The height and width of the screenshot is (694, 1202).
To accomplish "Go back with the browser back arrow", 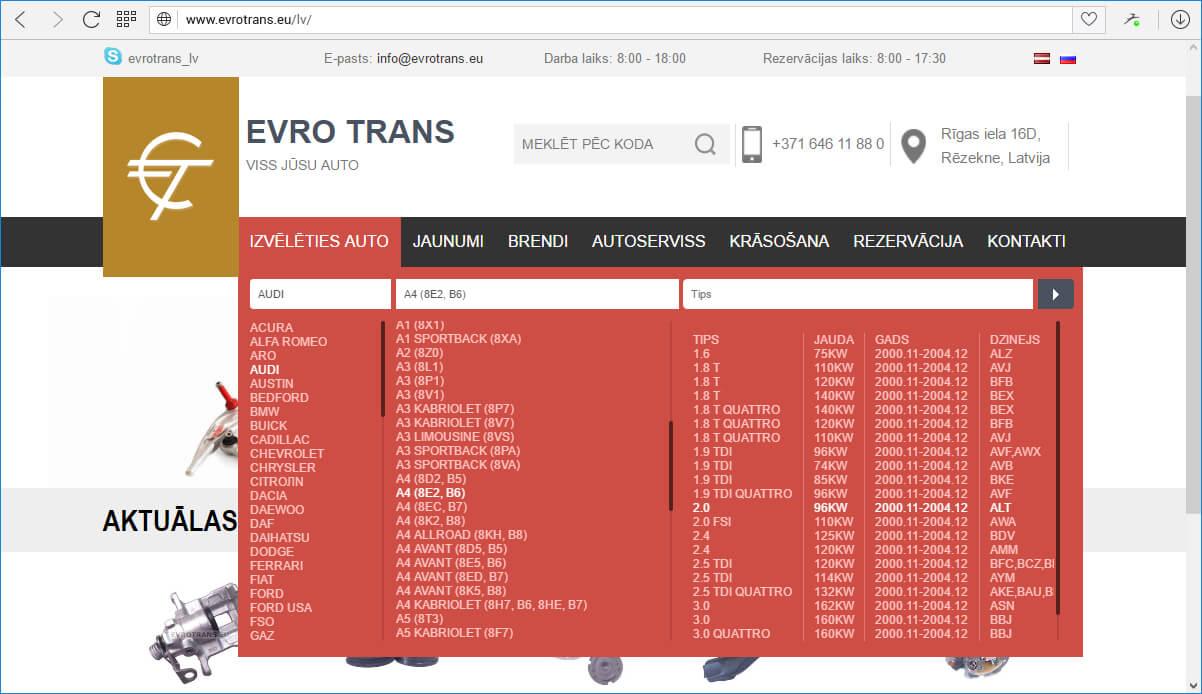I will point(21,19).
